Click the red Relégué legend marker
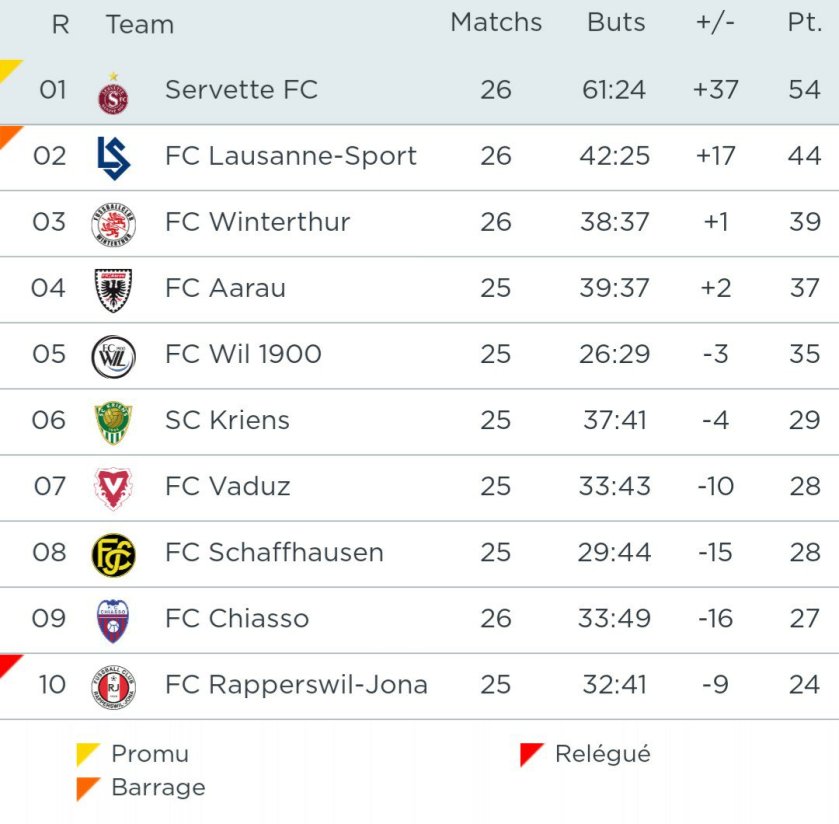839x824 pixels. (530, 753)
